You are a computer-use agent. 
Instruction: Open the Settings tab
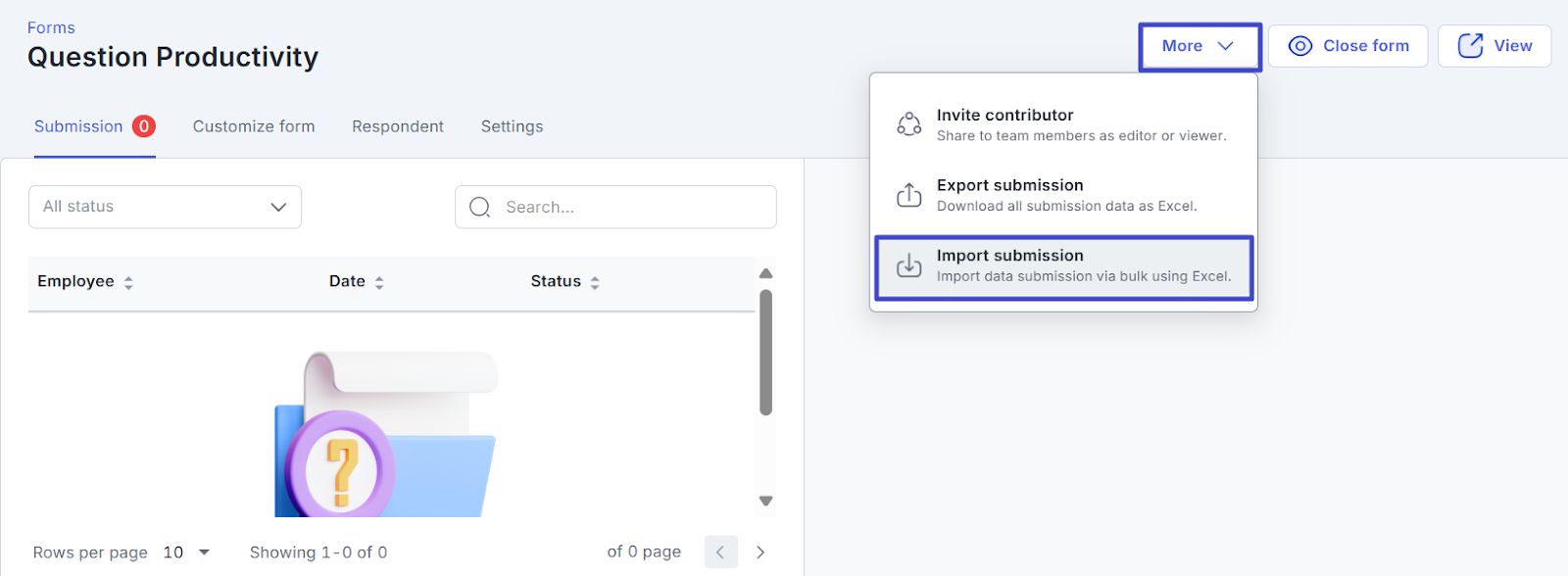(x=512, y=126)
